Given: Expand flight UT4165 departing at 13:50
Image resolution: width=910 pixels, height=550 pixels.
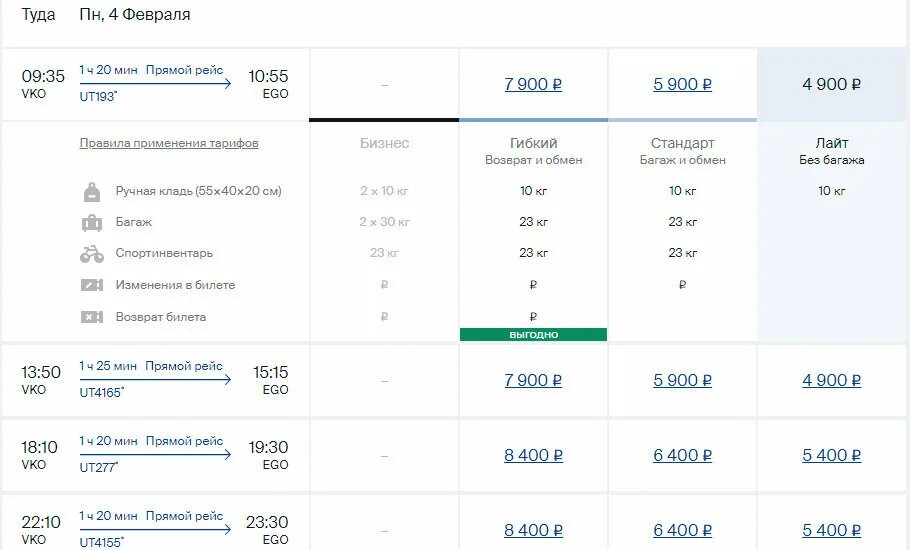Looking at the screenshot, I should pos(155,381).
